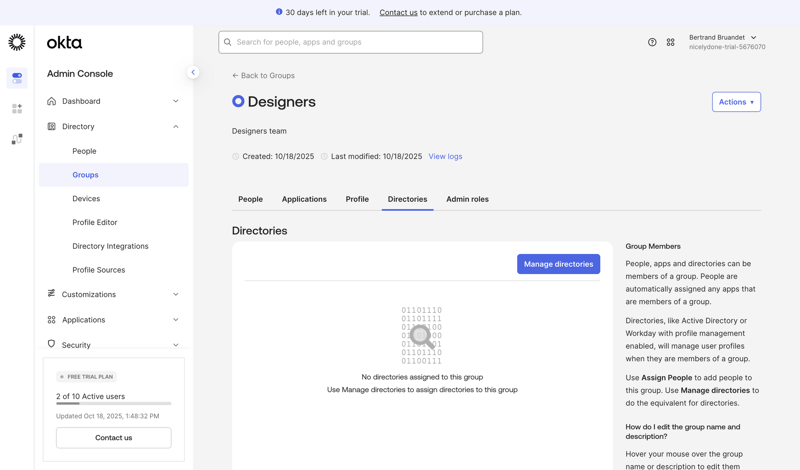Click the Designers group circle icon
This screenshot has height=470, width=800.
click(x=238, y=101)
